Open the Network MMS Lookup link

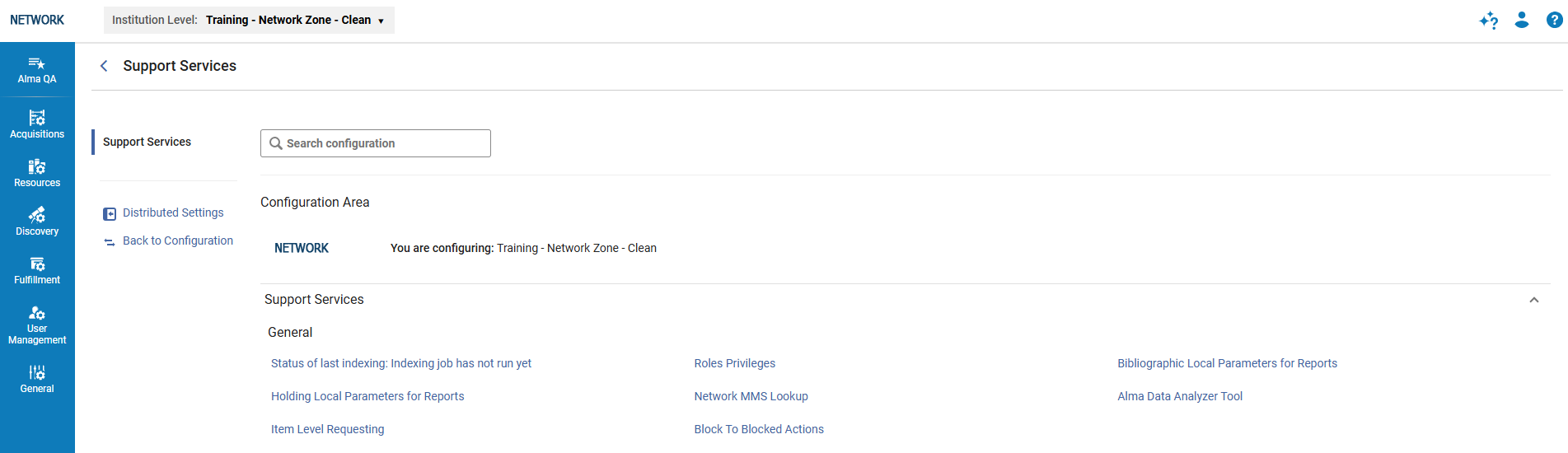(x=751, y=396)
